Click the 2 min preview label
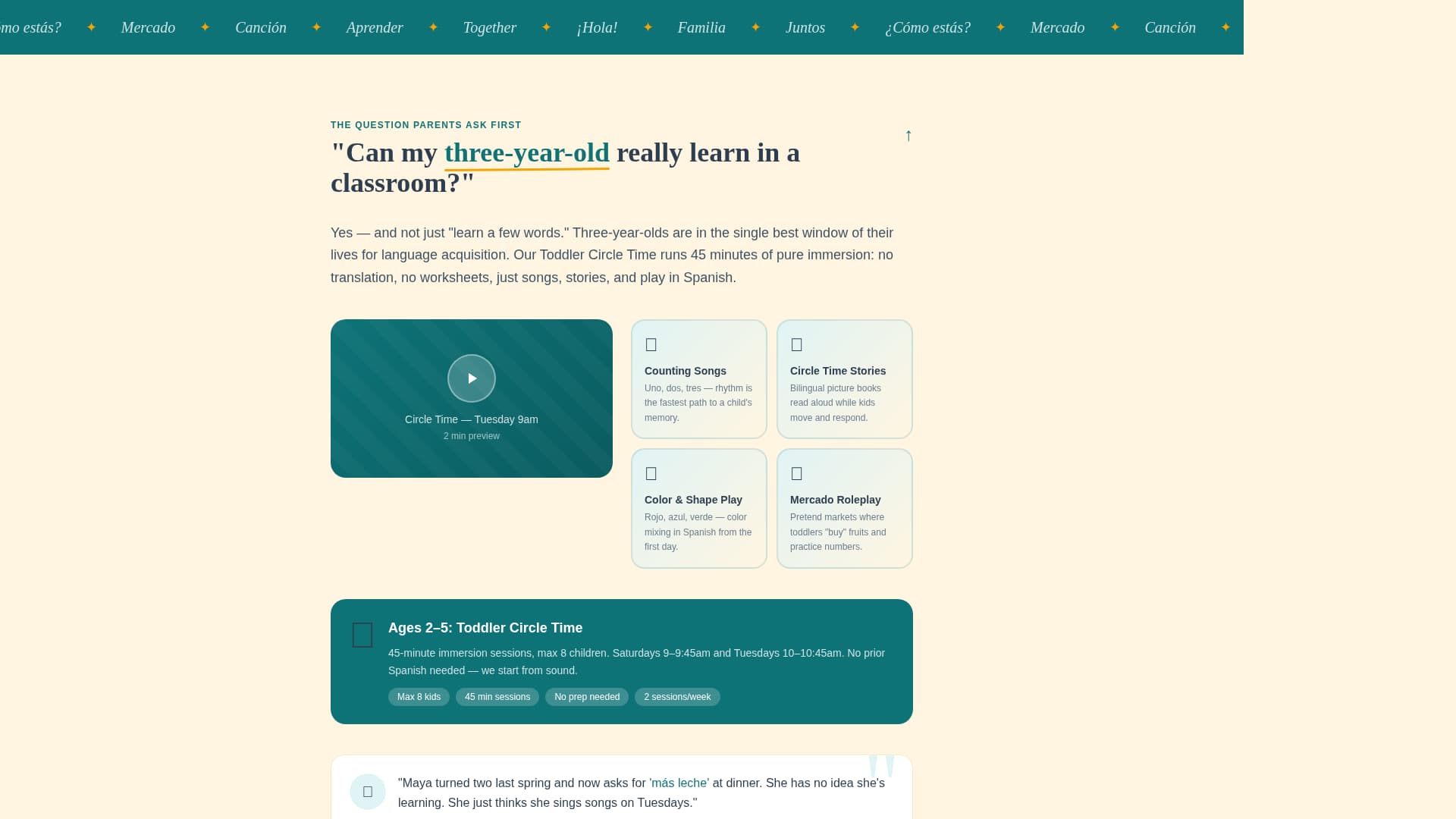The width and height of the screenshot is (1456, 819). tap(471, 436)
